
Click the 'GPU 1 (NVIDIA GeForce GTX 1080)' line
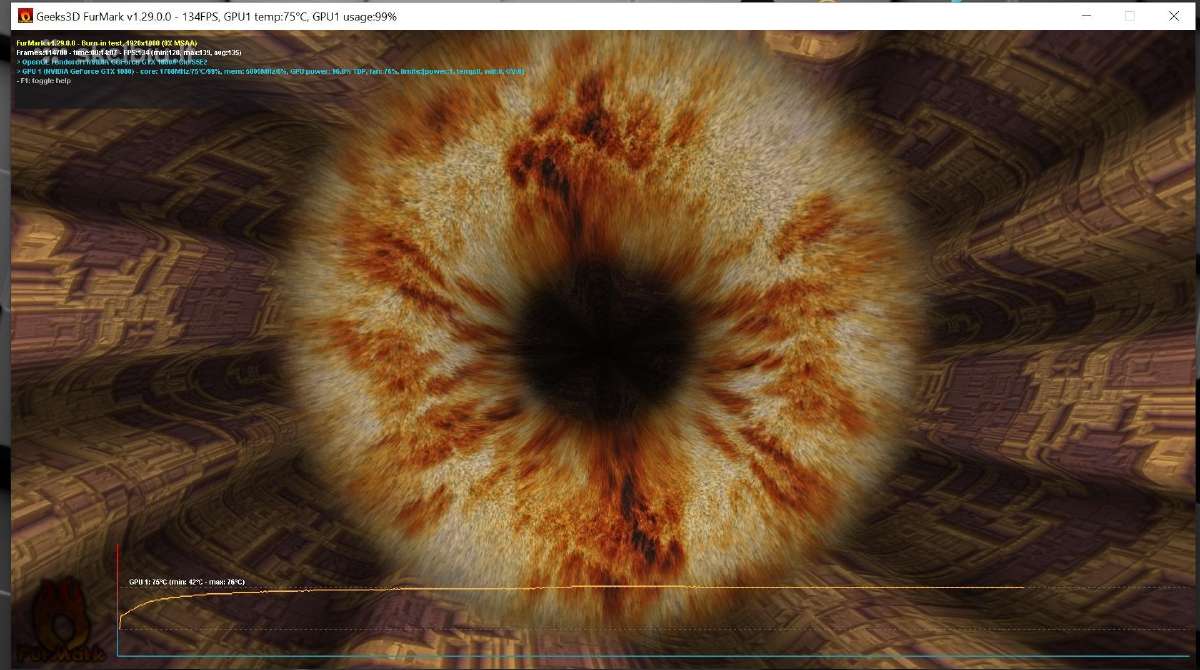pyautogui.click(x=271, y=71)
